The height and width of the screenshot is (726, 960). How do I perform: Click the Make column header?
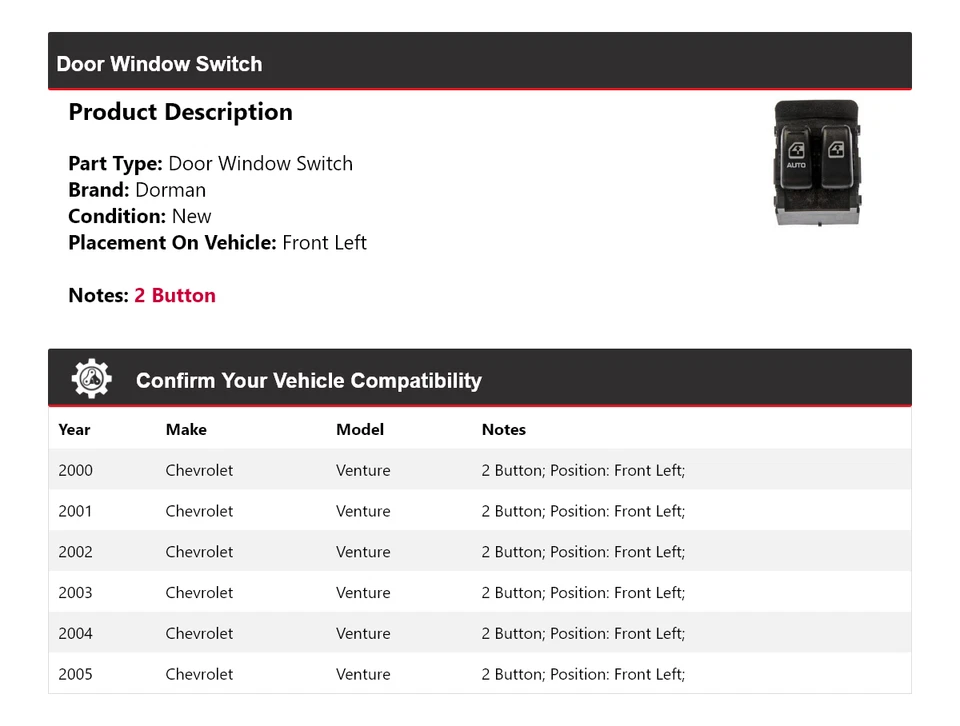coord(186,430)
